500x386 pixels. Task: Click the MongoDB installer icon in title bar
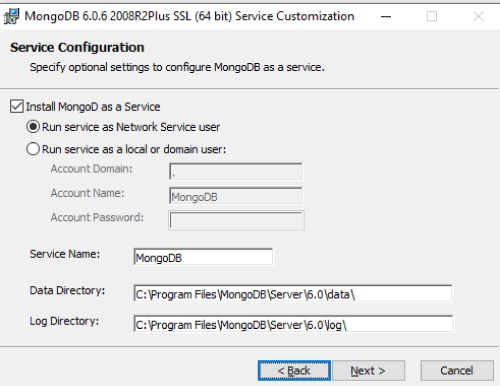click(x=11, y=16)
